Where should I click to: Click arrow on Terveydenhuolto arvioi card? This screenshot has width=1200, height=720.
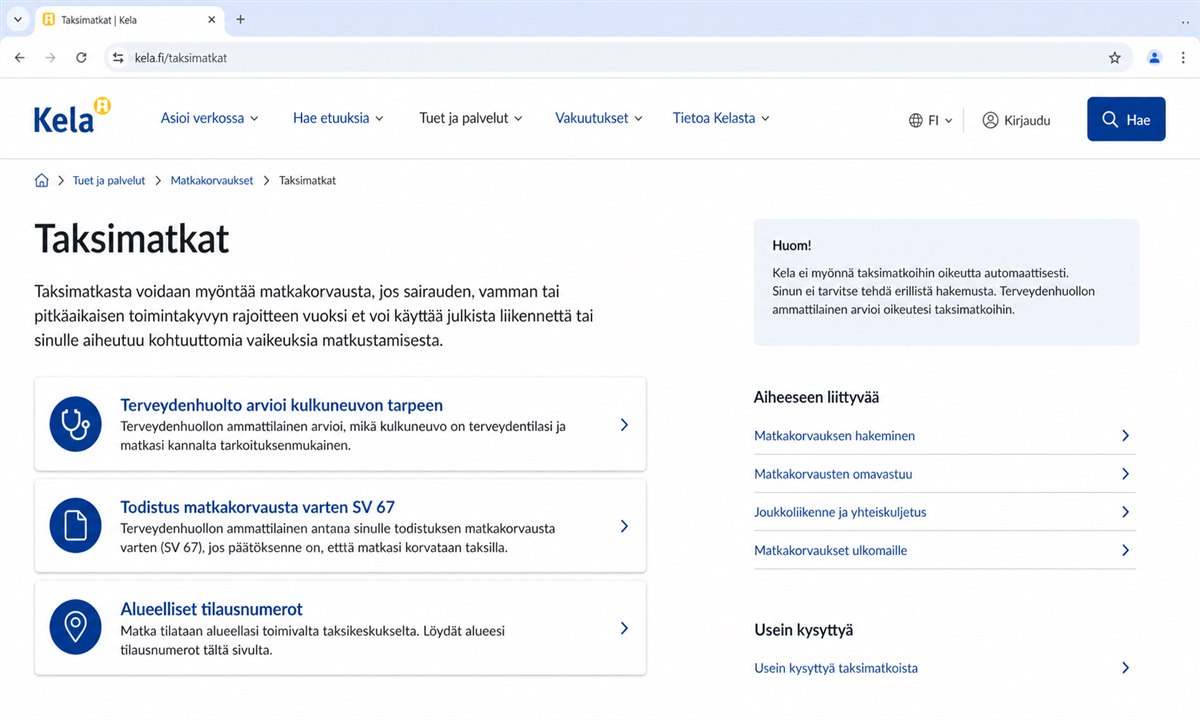coord(624,424)
